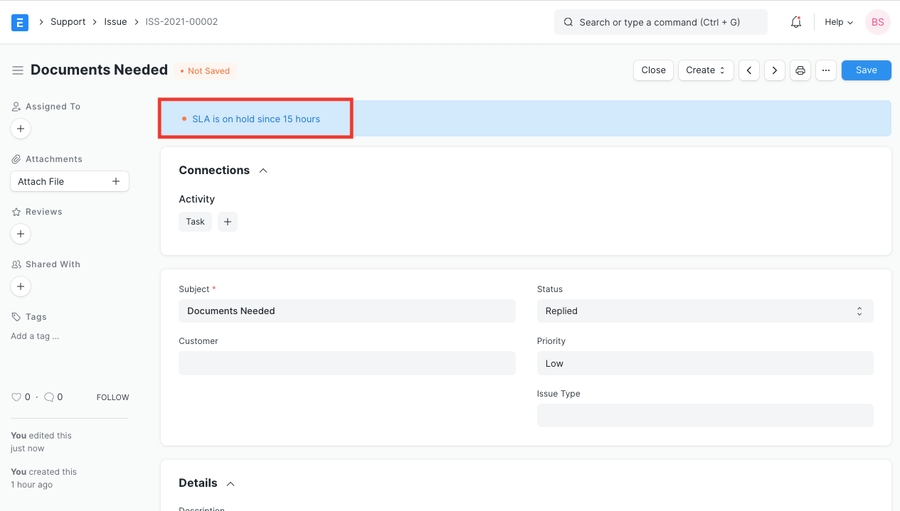Collapse the Details section
This screenshot has height=511, width=900.
(x=230, y=484)
